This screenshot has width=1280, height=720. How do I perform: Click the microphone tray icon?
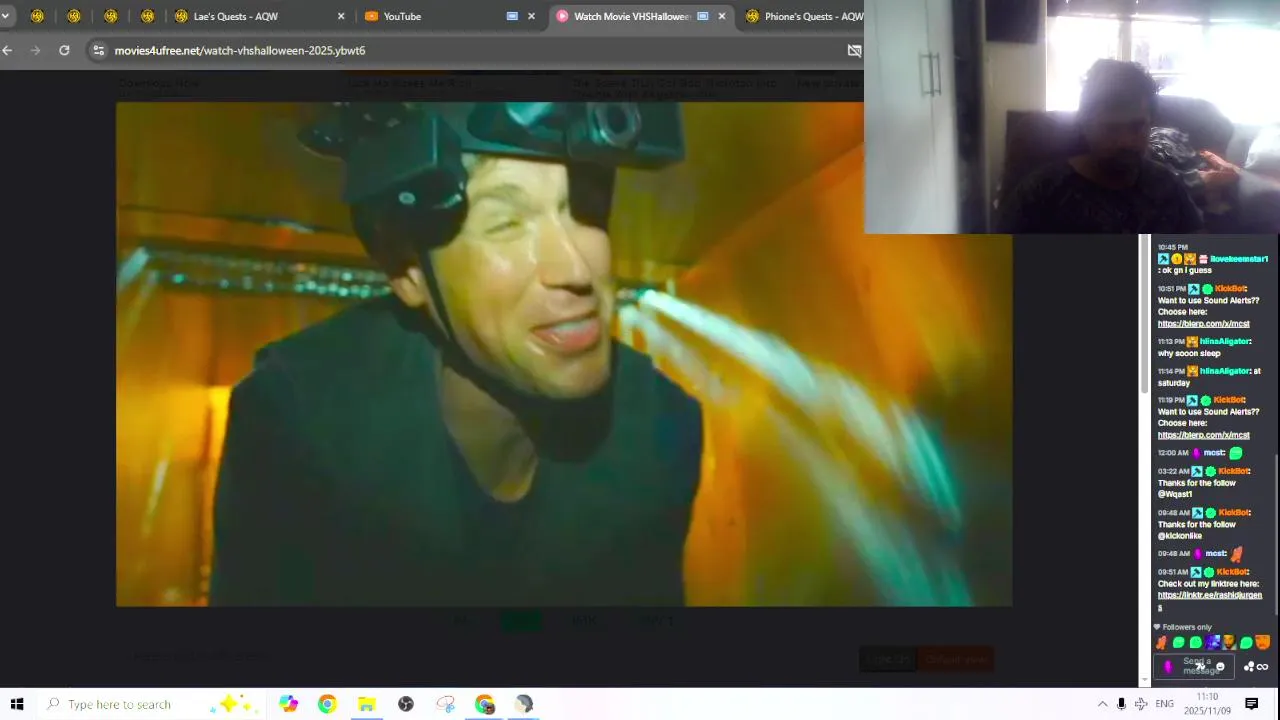click(x=1122, y=704)
